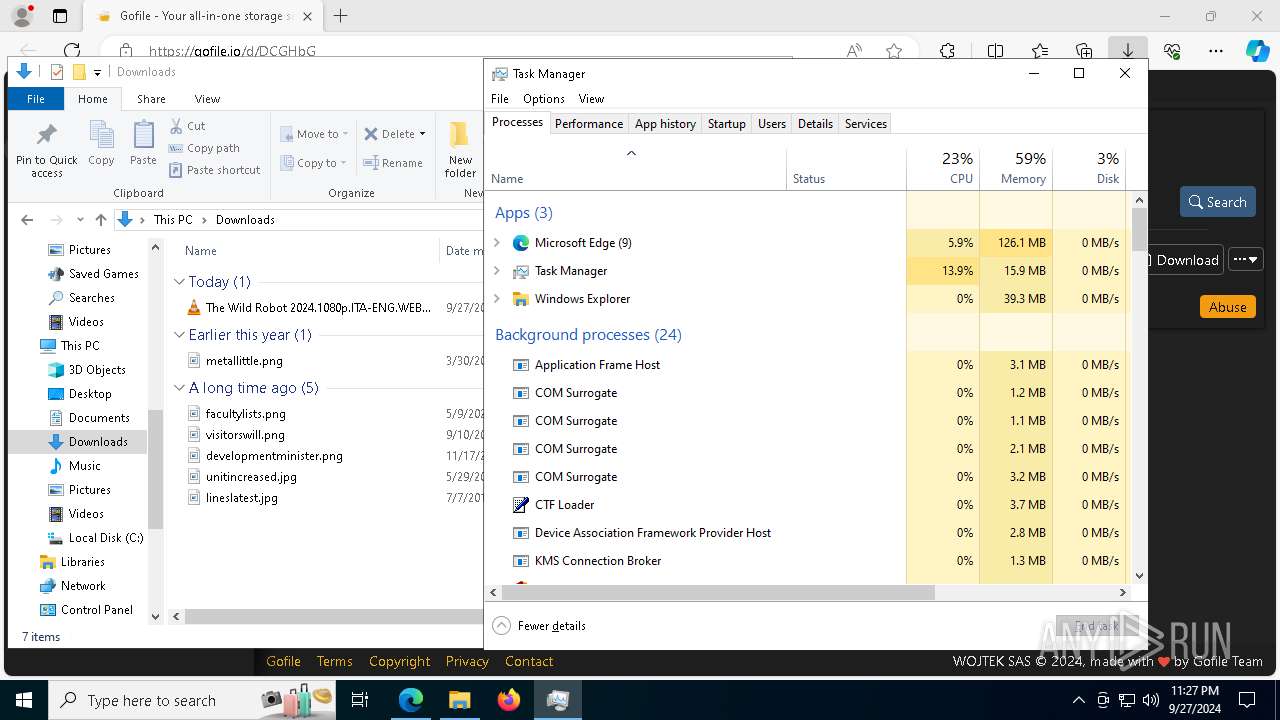Open Gofile more options dropdown

click(1245, 260)
